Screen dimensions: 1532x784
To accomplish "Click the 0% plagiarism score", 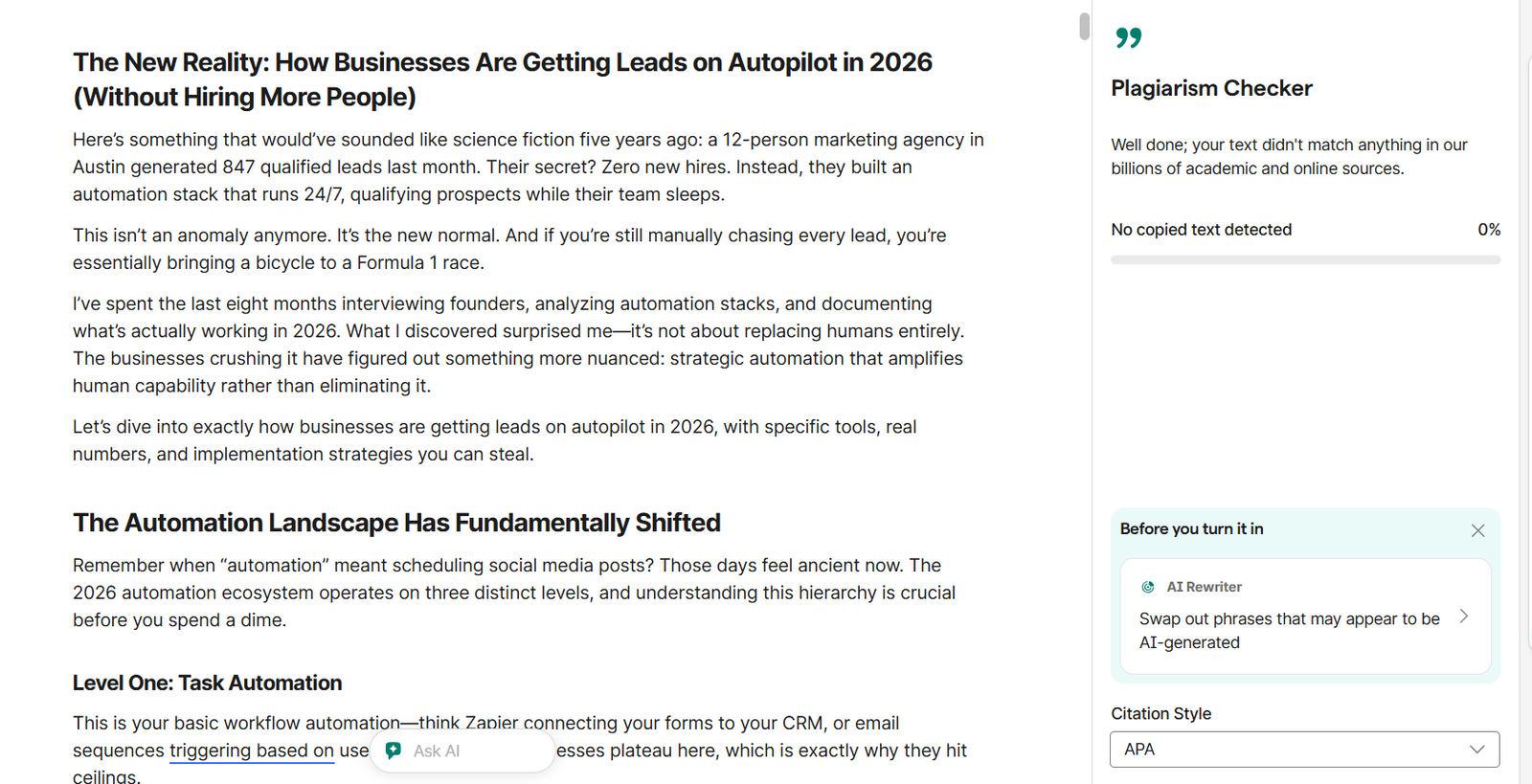I will coord(1488,230).
